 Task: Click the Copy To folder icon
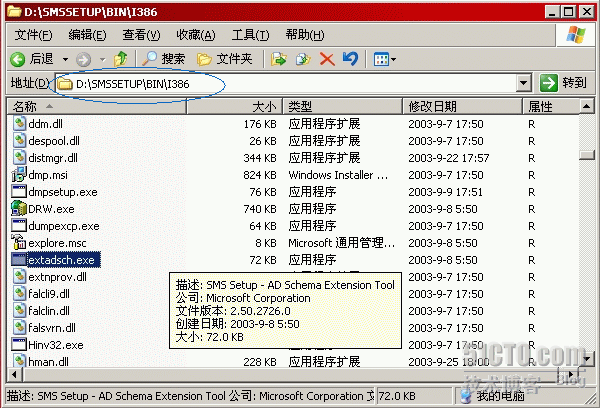pos(303,59)
